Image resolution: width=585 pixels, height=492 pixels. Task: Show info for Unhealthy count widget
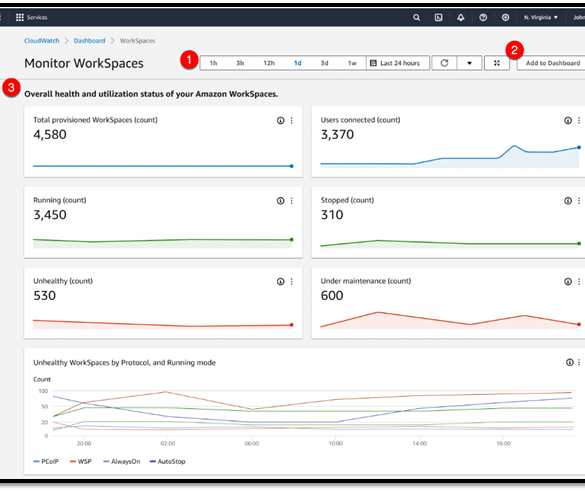pos(281,282)
